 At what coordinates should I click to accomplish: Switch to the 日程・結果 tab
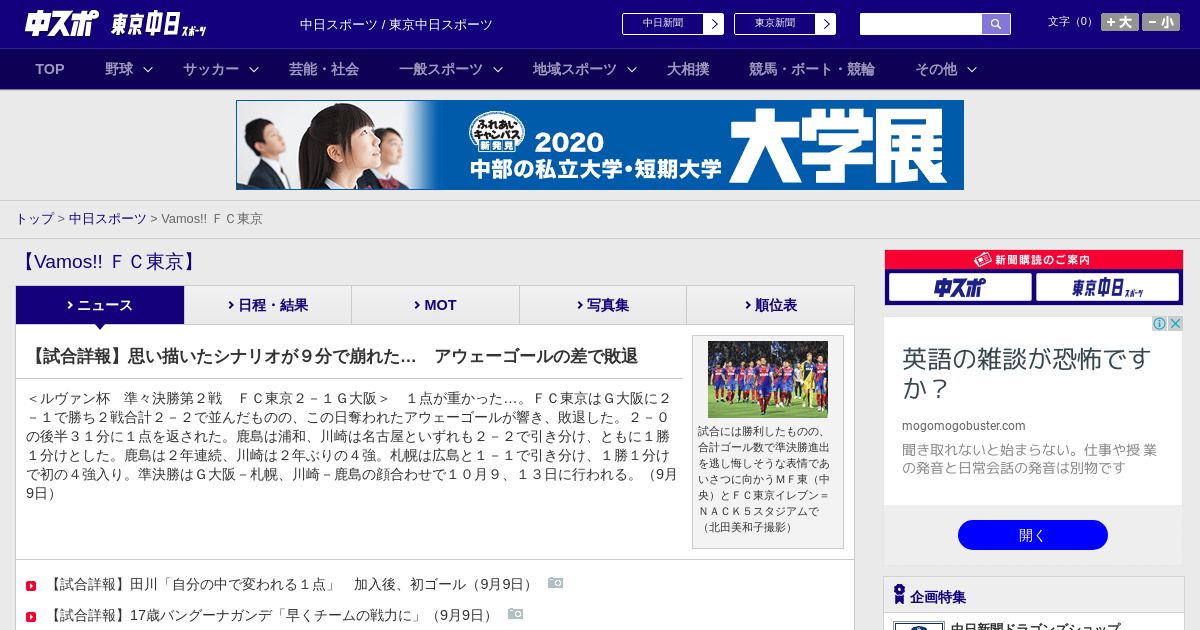point(268,305)
